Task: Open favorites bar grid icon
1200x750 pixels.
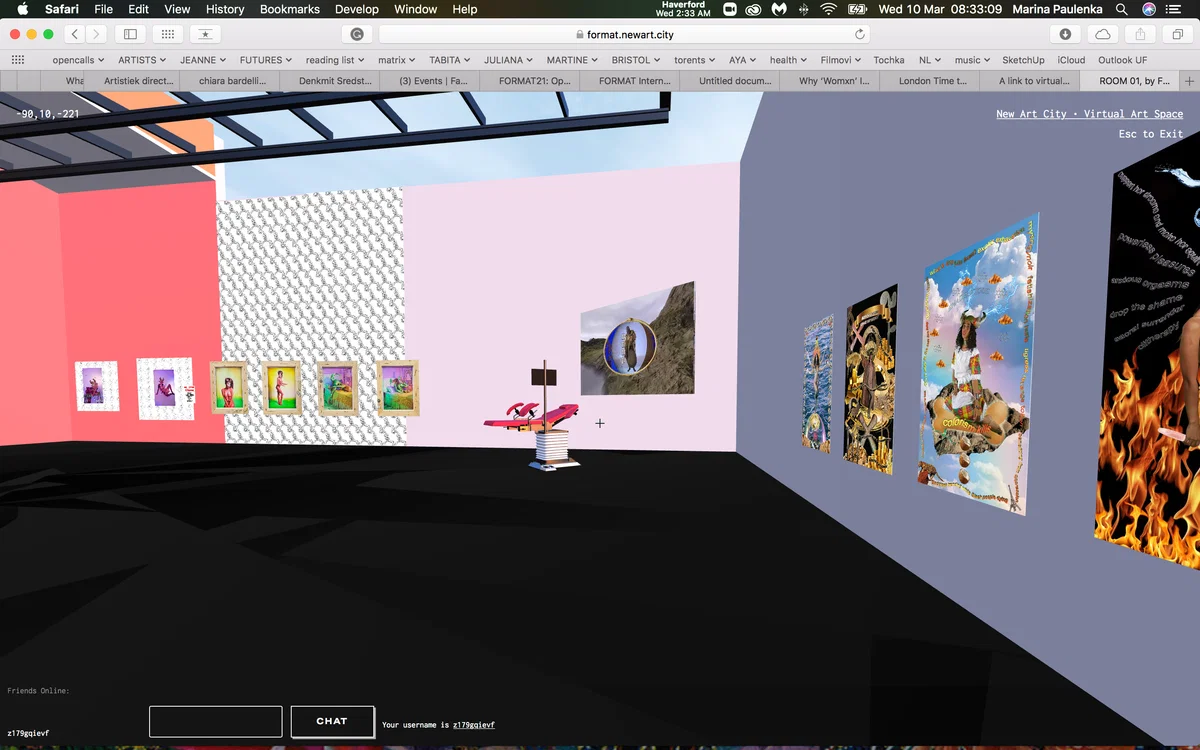Action: coord(18,60)
